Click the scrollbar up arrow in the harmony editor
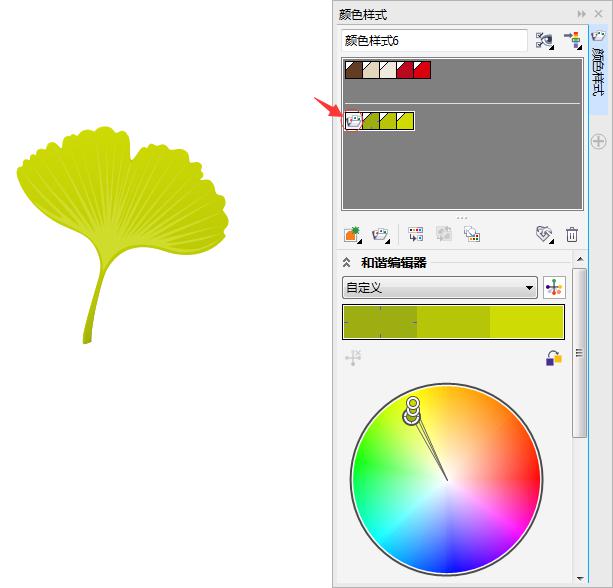Image resolution: width=613 pixels, height=588 pixels. coord(580,259)
